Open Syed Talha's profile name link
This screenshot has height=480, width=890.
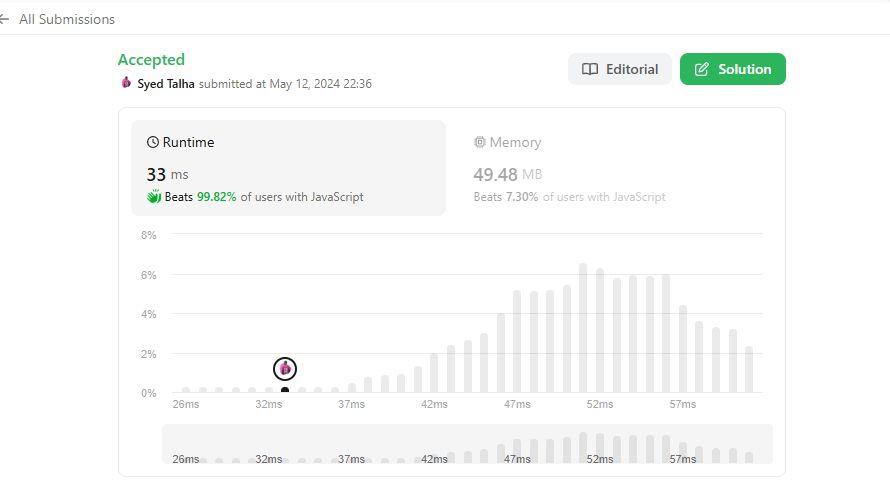click(166, 84)
